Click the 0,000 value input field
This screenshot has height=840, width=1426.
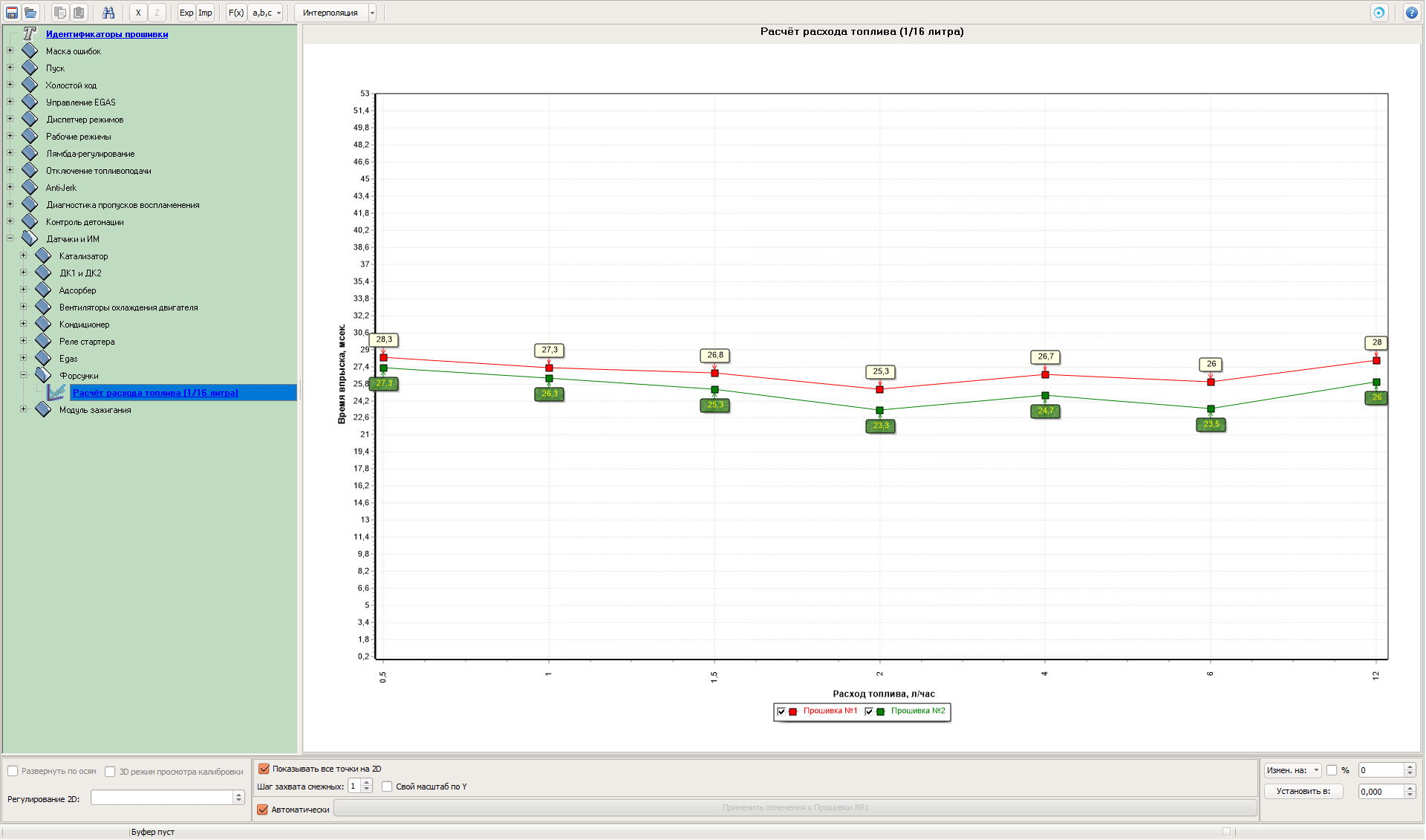pos(1381,792)
